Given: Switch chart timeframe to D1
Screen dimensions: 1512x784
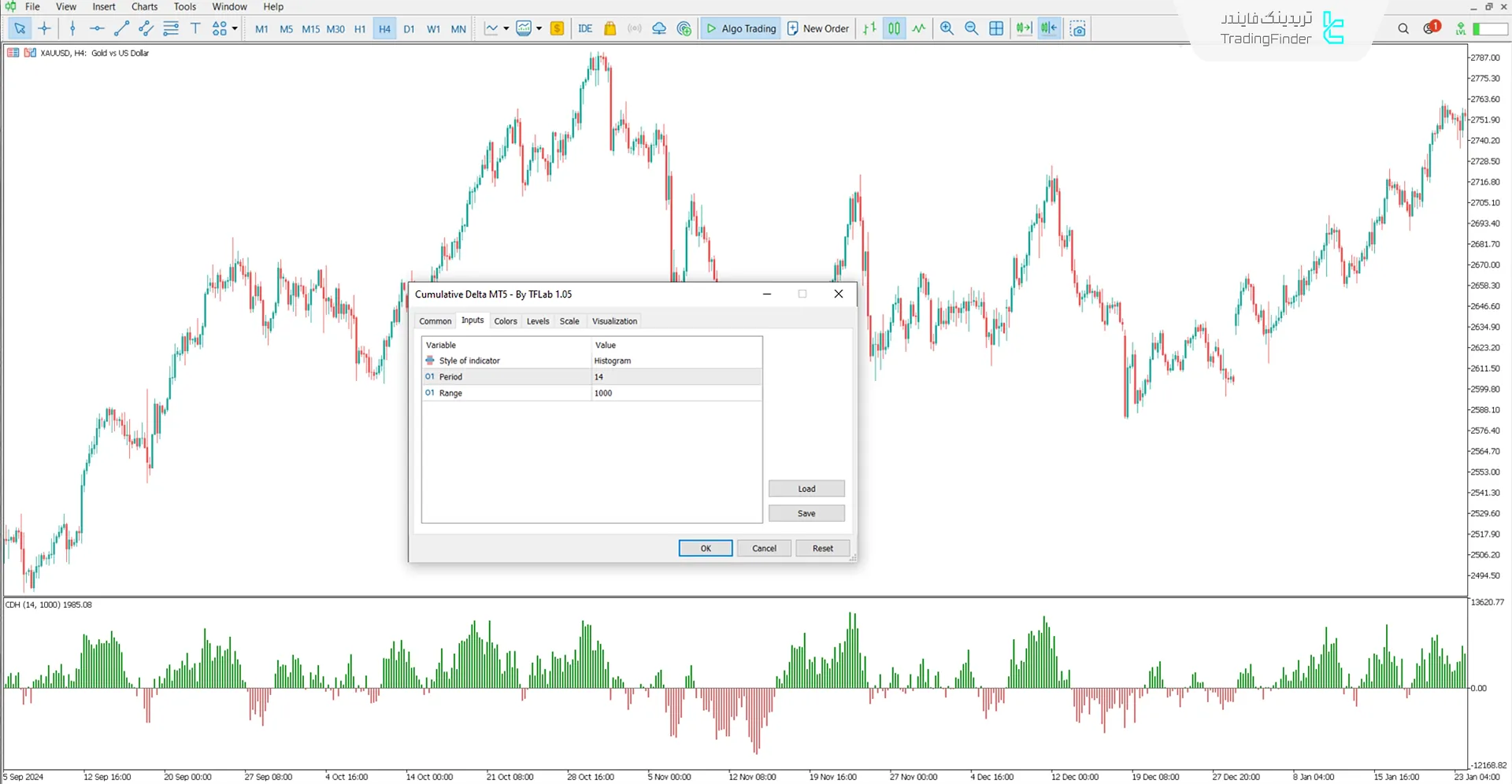Looking at the screenshot, I should [x=409, y=28].
